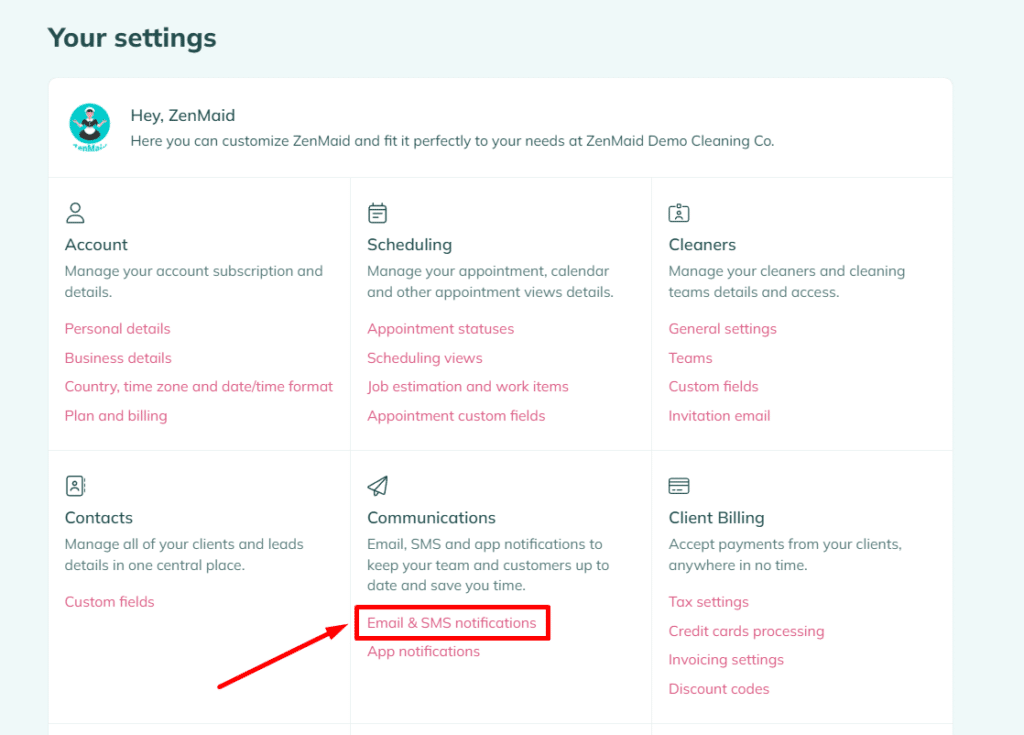
Task: Click the Contacts address book icon
Action: [75, 486]
